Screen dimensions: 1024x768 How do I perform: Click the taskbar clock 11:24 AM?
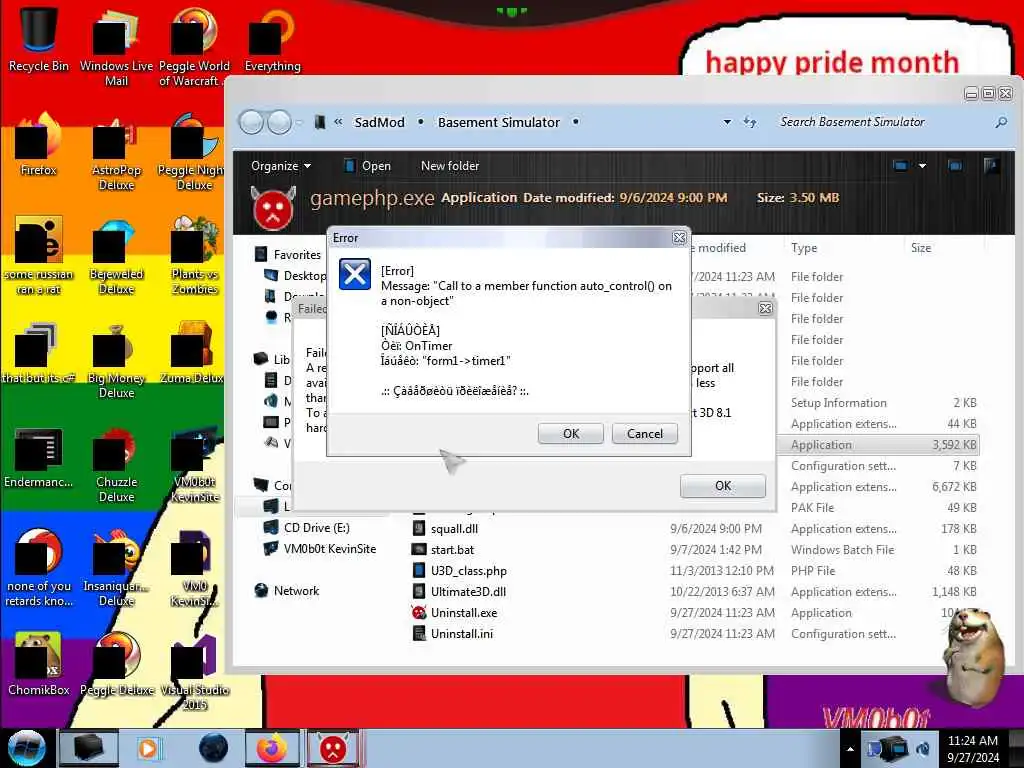pos(972,749)
